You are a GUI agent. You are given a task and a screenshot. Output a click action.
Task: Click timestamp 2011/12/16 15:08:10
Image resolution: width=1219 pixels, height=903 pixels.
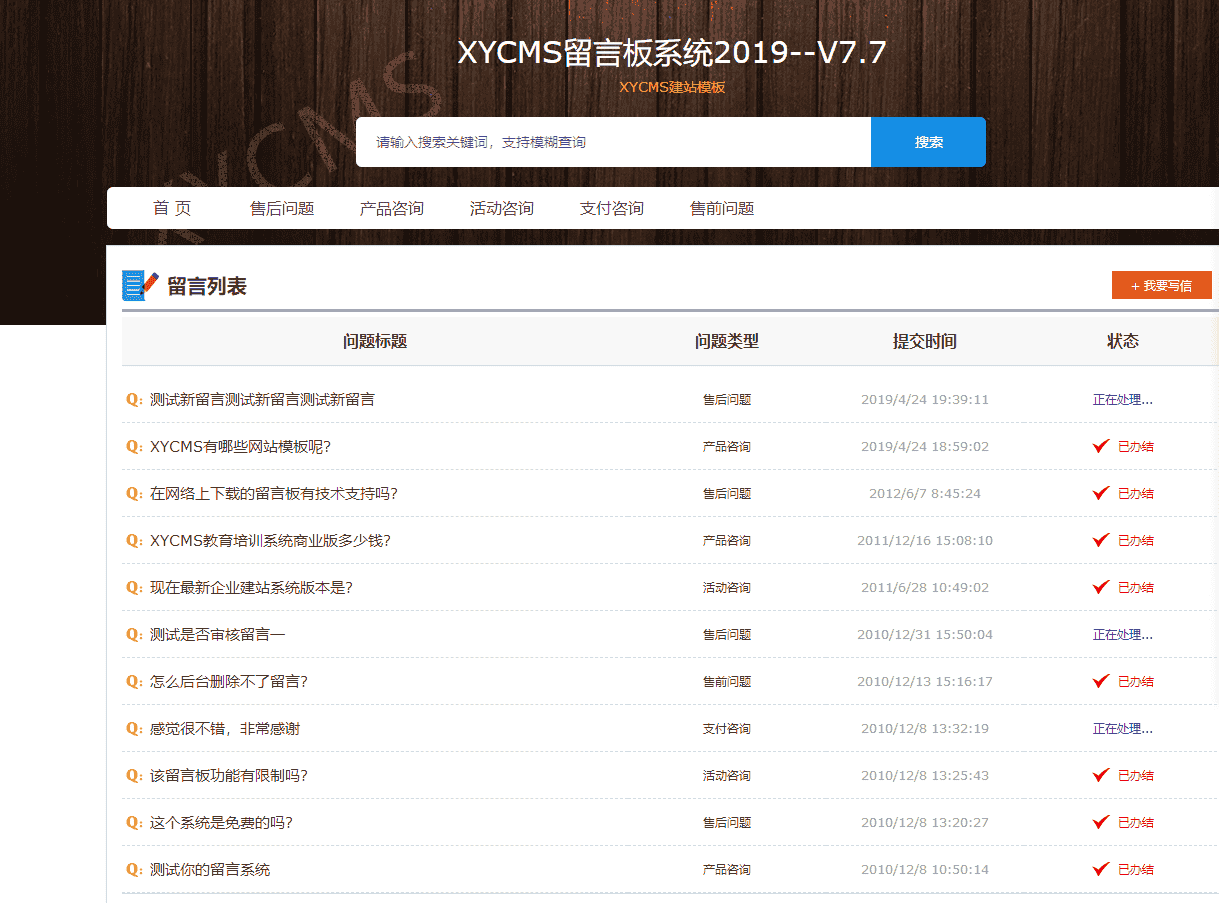925,541
